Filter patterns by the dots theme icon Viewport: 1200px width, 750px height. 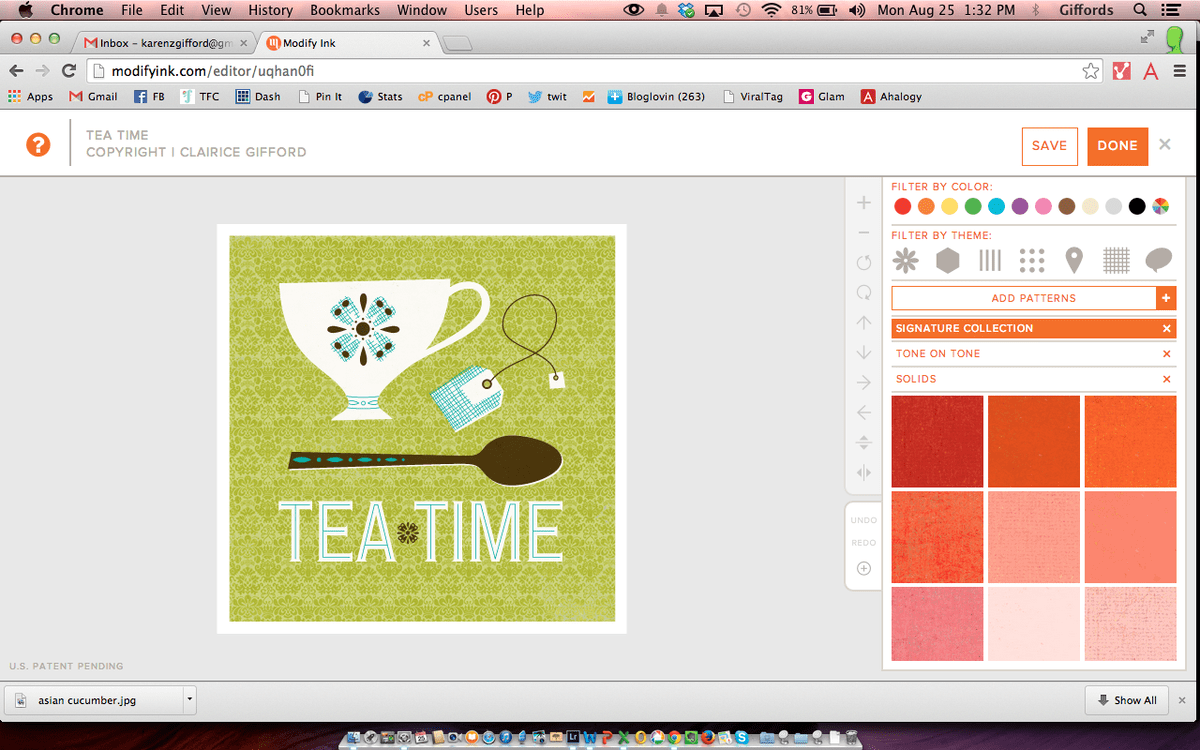[1032, 261]
